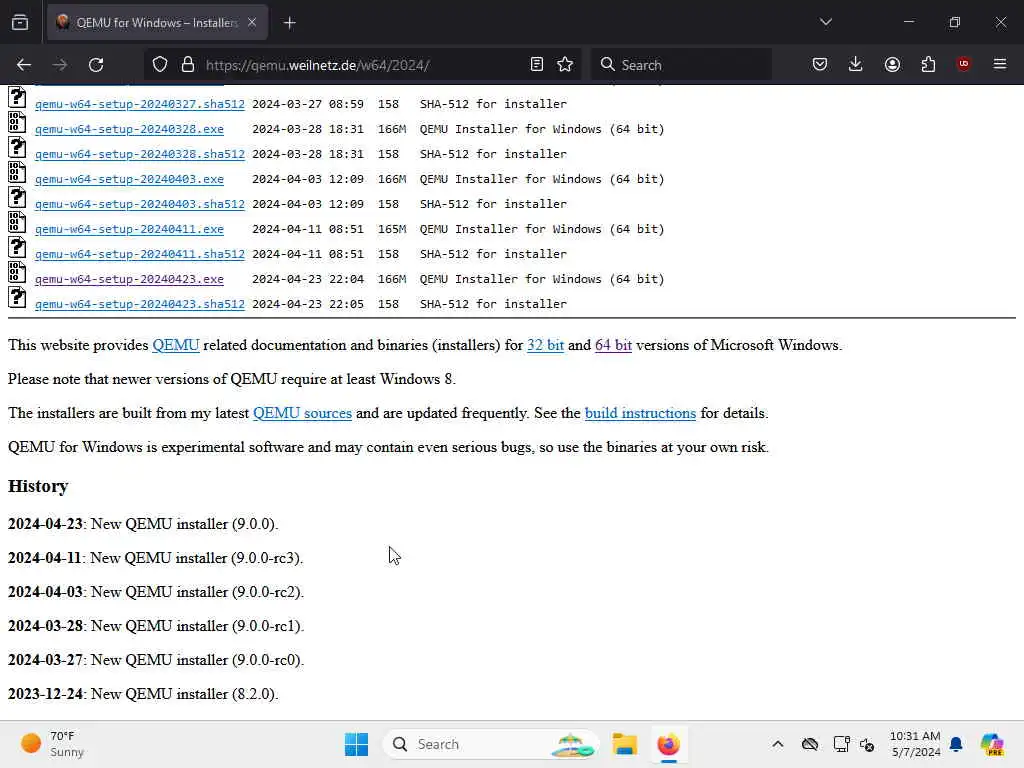
Task: Click the muted volume tray icon
Action: coord(867,744)
